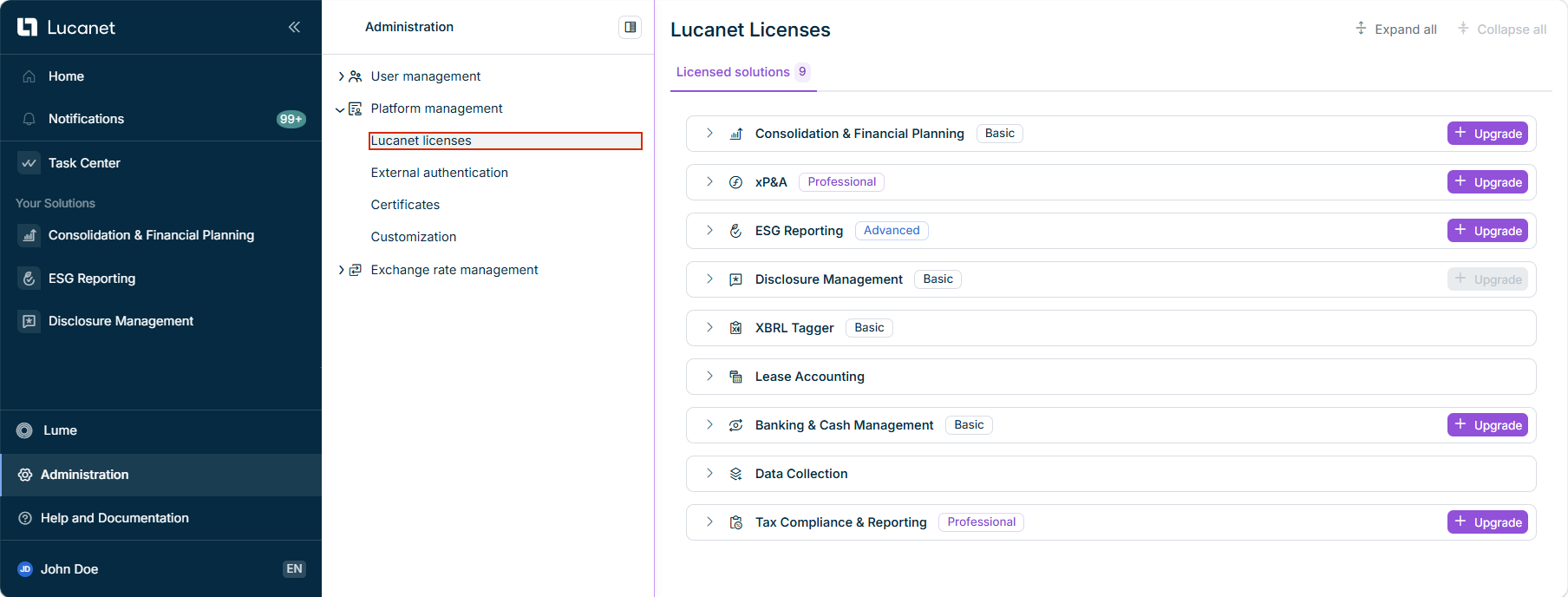
Task: Click the Lucanet Licenses heading
Action: [750, 30]
